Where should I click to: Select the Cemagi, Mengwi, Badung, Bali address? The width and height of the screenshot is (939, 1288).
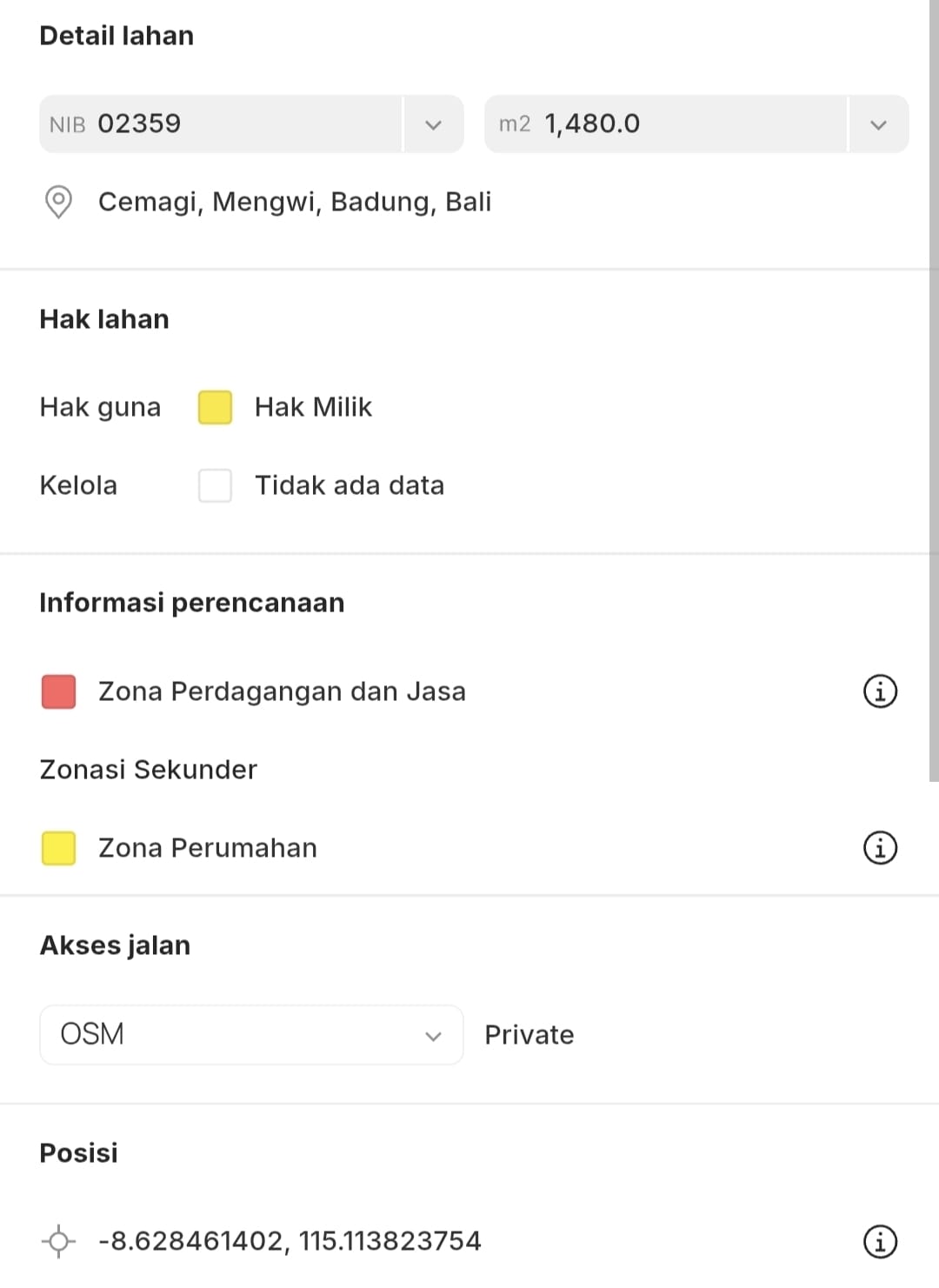click(x=295, y=202)
